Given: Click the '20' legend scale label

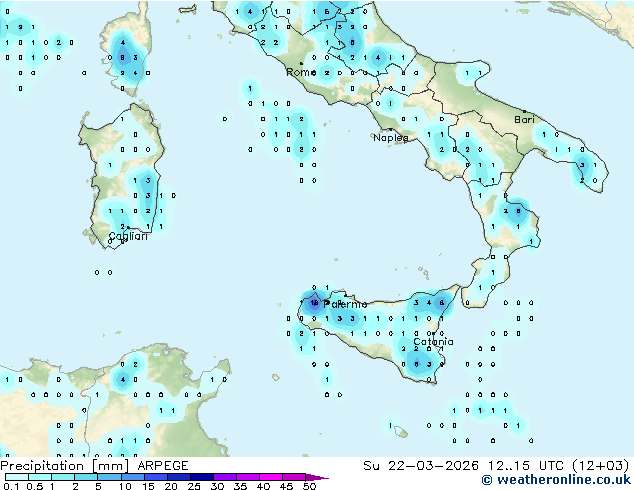Looking at the screenshot, I should coord(171,486).
